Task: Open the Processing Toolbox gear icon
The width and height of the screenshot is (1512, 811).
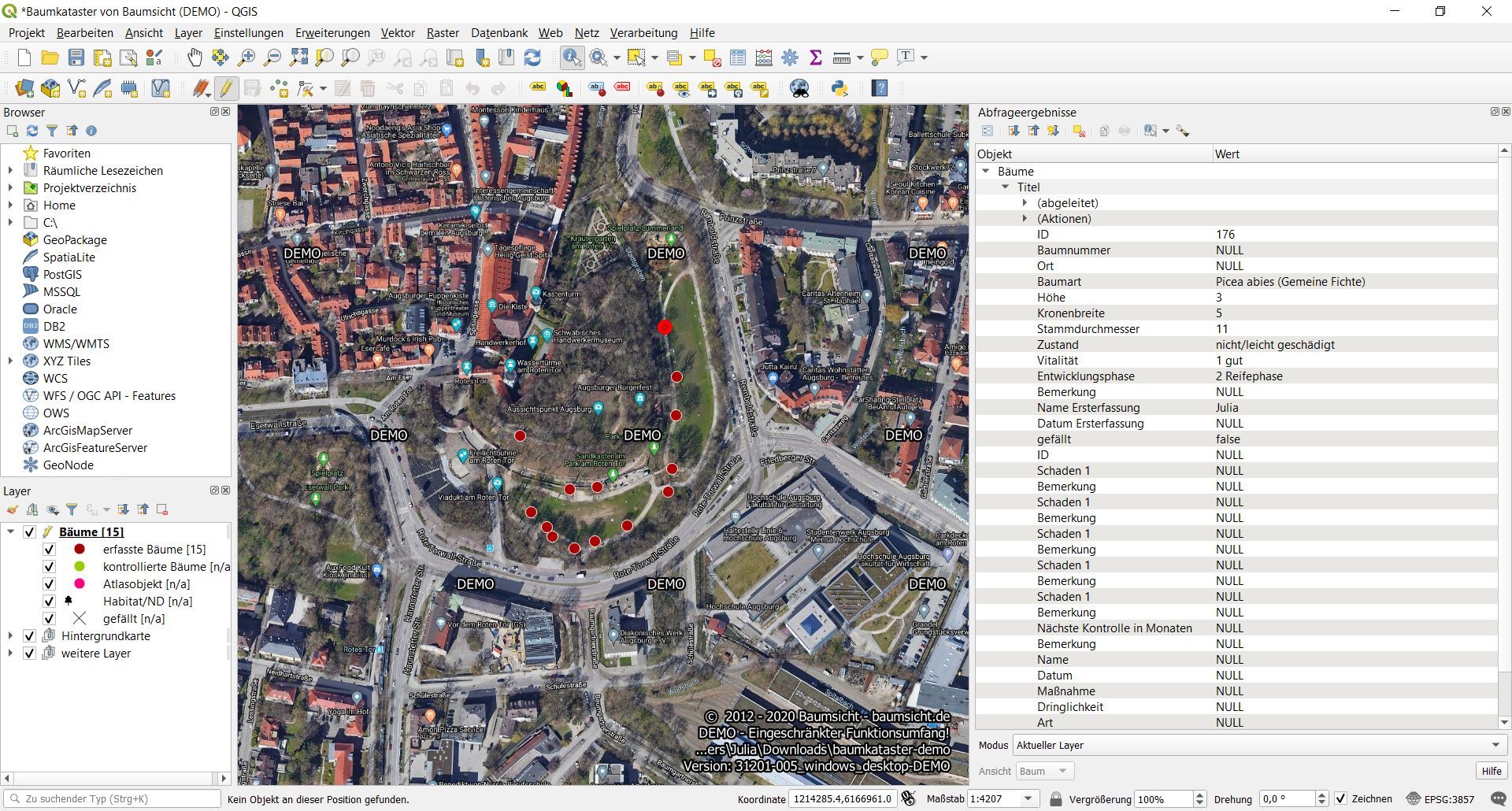Action: [790, 57]
